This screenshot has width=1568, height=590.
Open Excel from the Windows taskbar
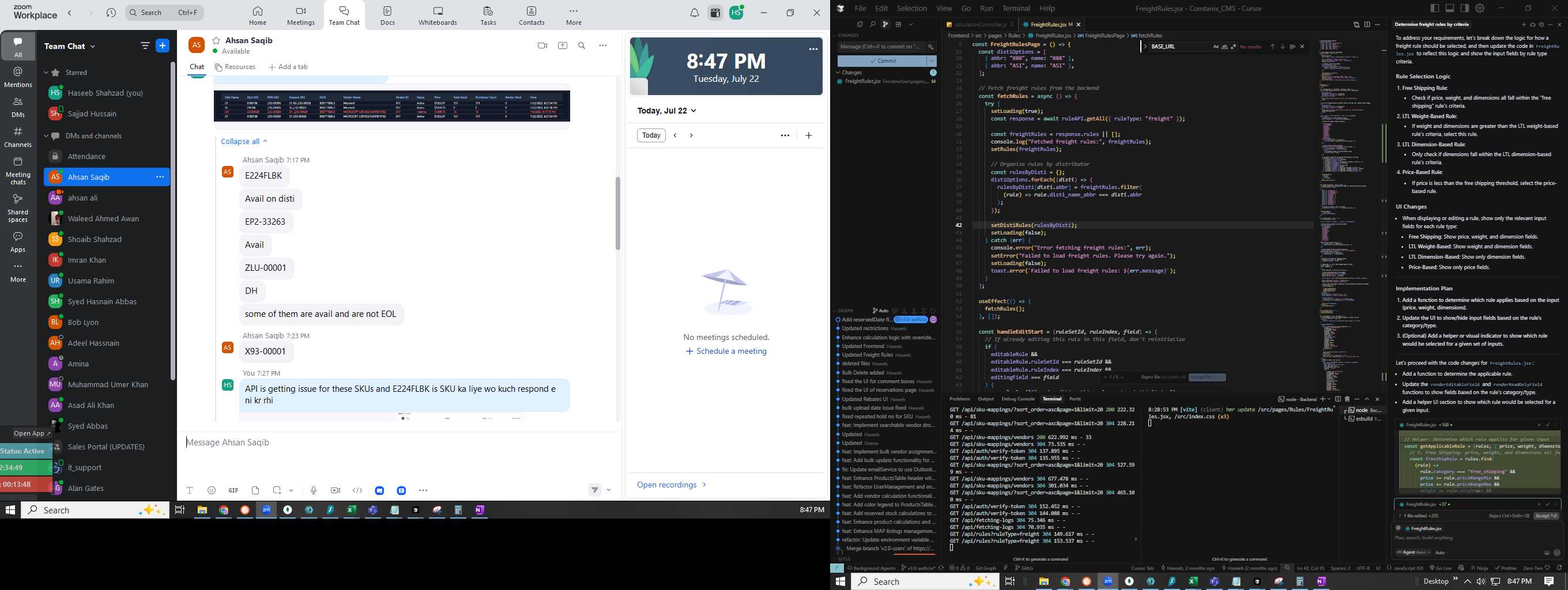pos(351,510)
